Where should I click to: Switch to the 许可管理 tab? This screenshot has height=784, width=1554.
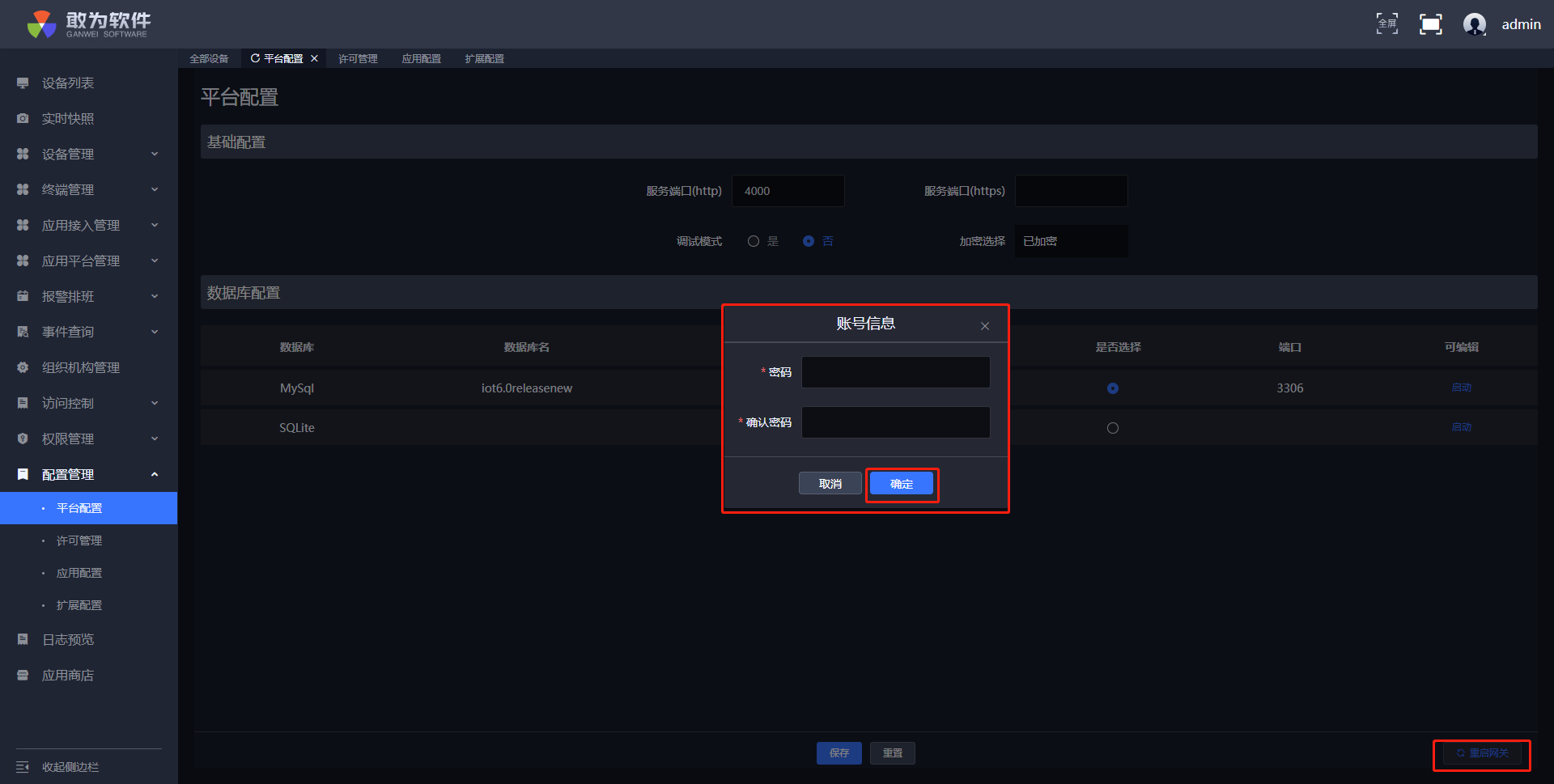click(x=358, y=58)
